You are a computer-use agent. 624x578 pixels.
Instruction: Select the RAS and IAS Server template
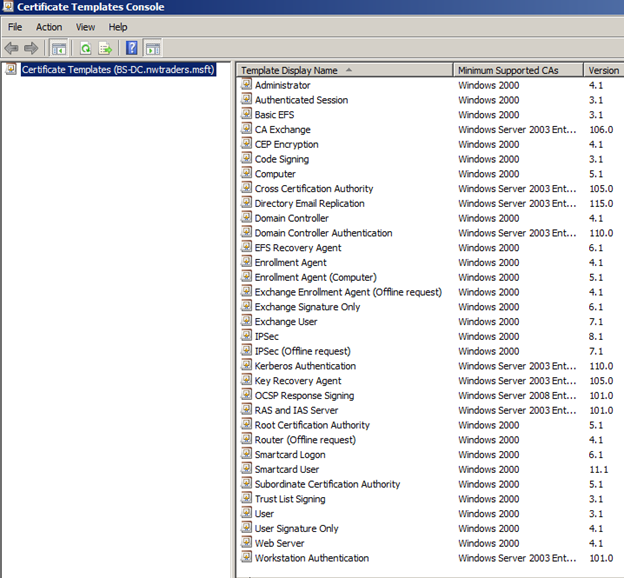point(296,410)
